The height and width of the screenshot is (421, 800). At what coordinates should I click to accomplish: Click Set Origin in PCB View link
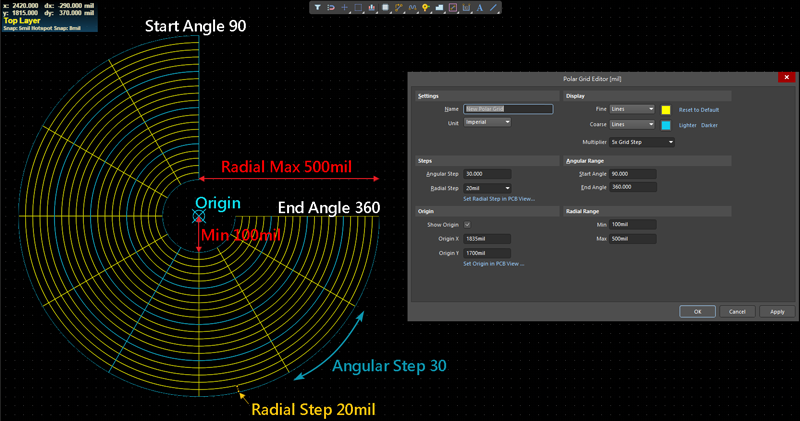coord(493,263)
